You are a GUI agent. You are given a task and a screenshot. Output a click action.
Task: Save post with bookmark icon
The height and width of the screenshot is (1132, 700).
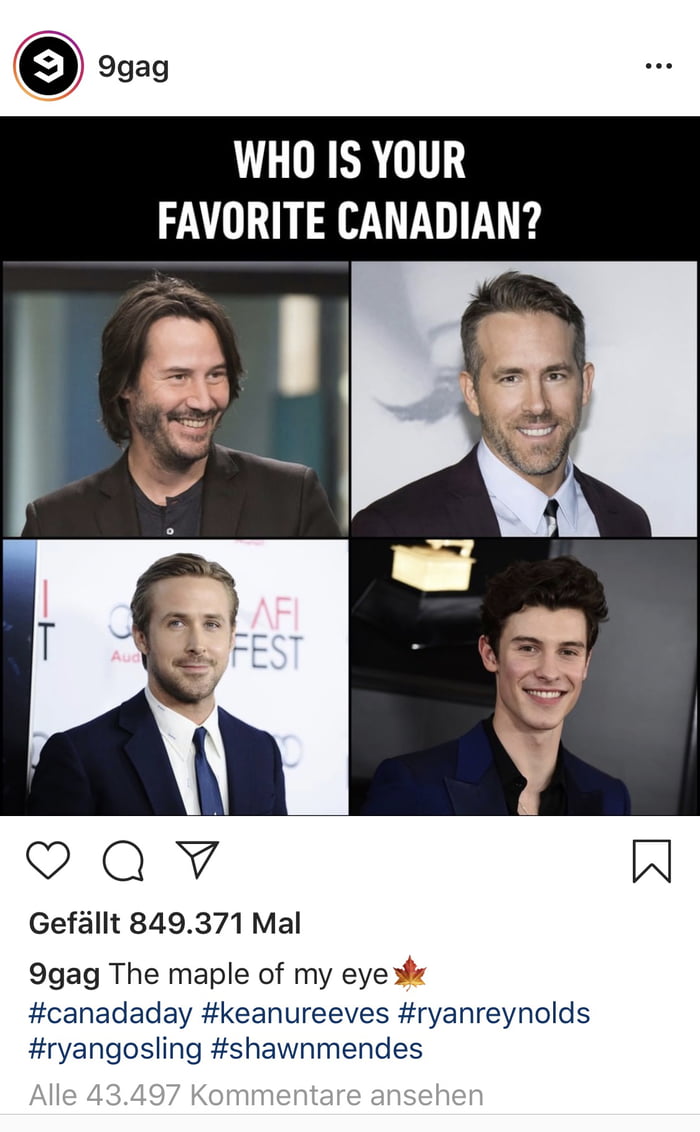click(x=652, y=861)
